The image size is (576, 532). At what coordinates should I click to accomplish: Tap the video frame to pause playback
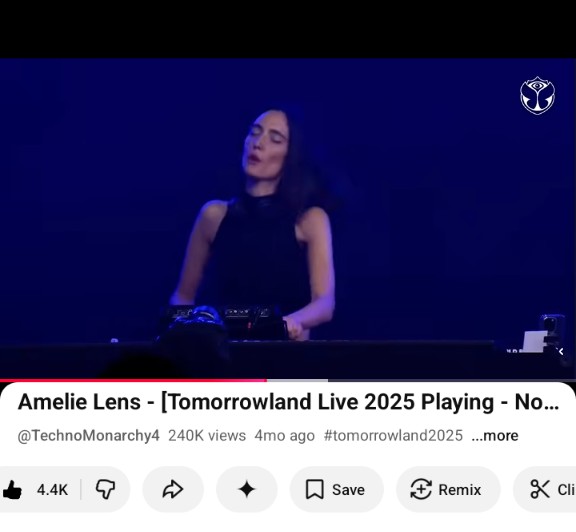coord(288,218)
